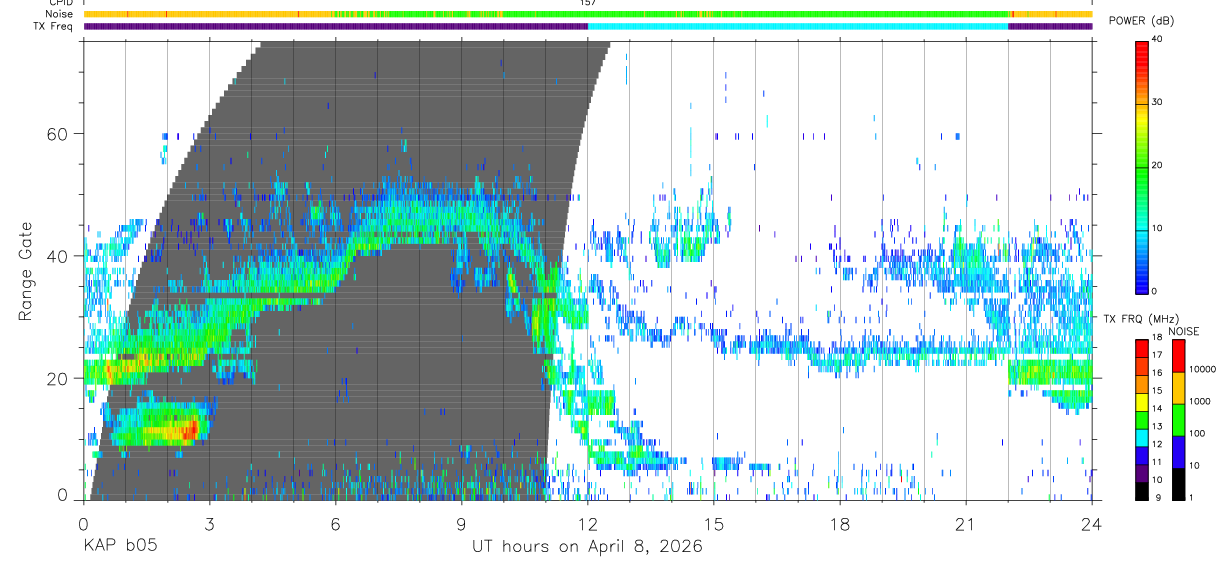The width and height of the screenshot is (1228, 567).
Task: Click the TX FRQ legend label '9'
Action: tap(1156, 498)
